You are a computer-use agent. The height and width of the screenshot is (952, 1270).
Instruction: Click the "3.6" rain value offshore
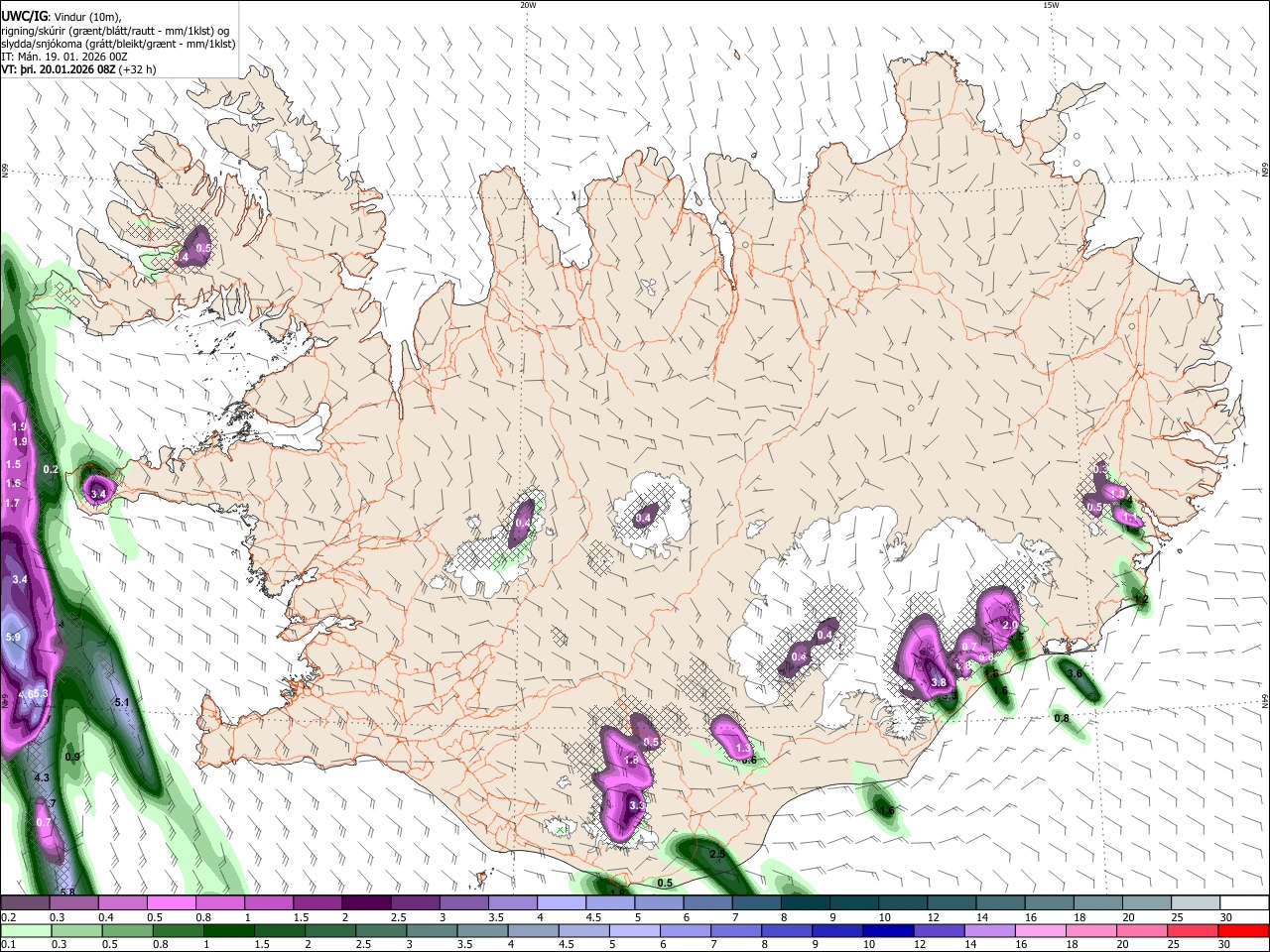click(x=1075, y=673)
